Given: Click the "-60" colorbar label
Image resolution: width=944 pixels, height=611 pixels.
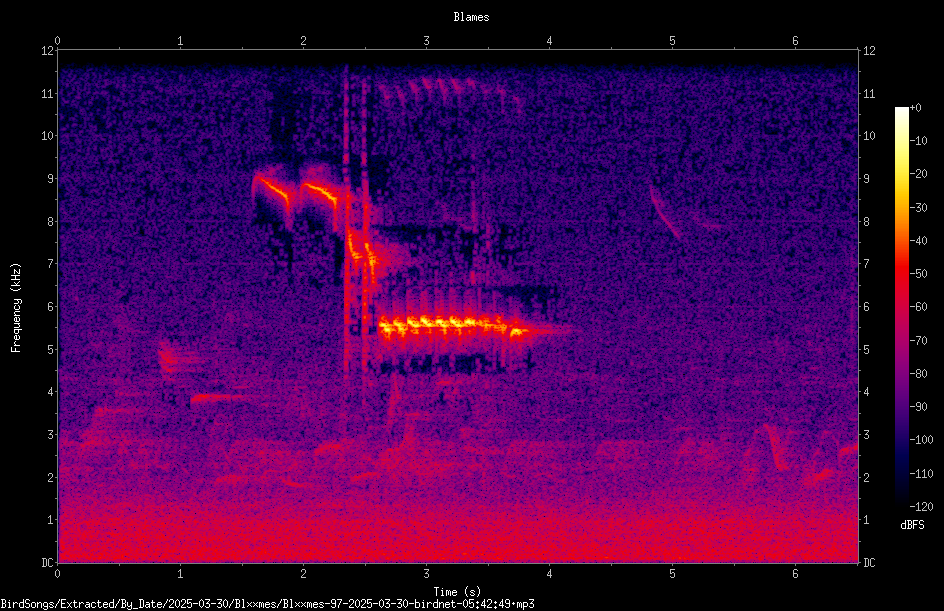Looking at the screenshot, I should coord(918,307).
